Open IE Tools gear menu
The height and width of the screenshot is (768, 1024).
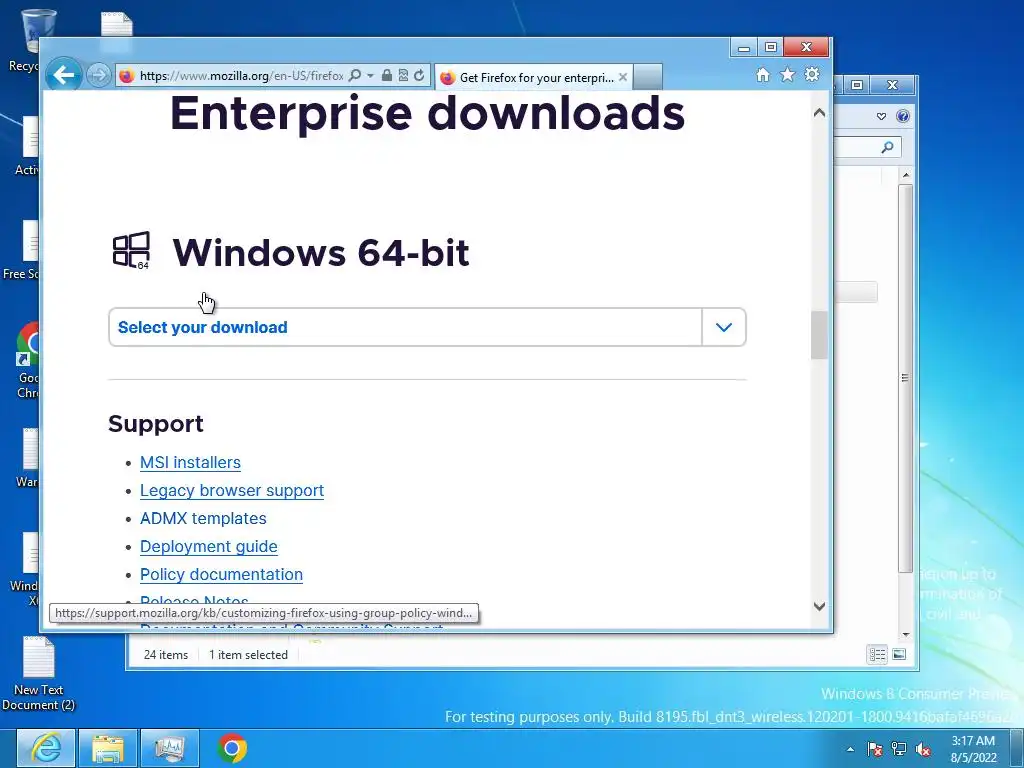pos(812,74)
